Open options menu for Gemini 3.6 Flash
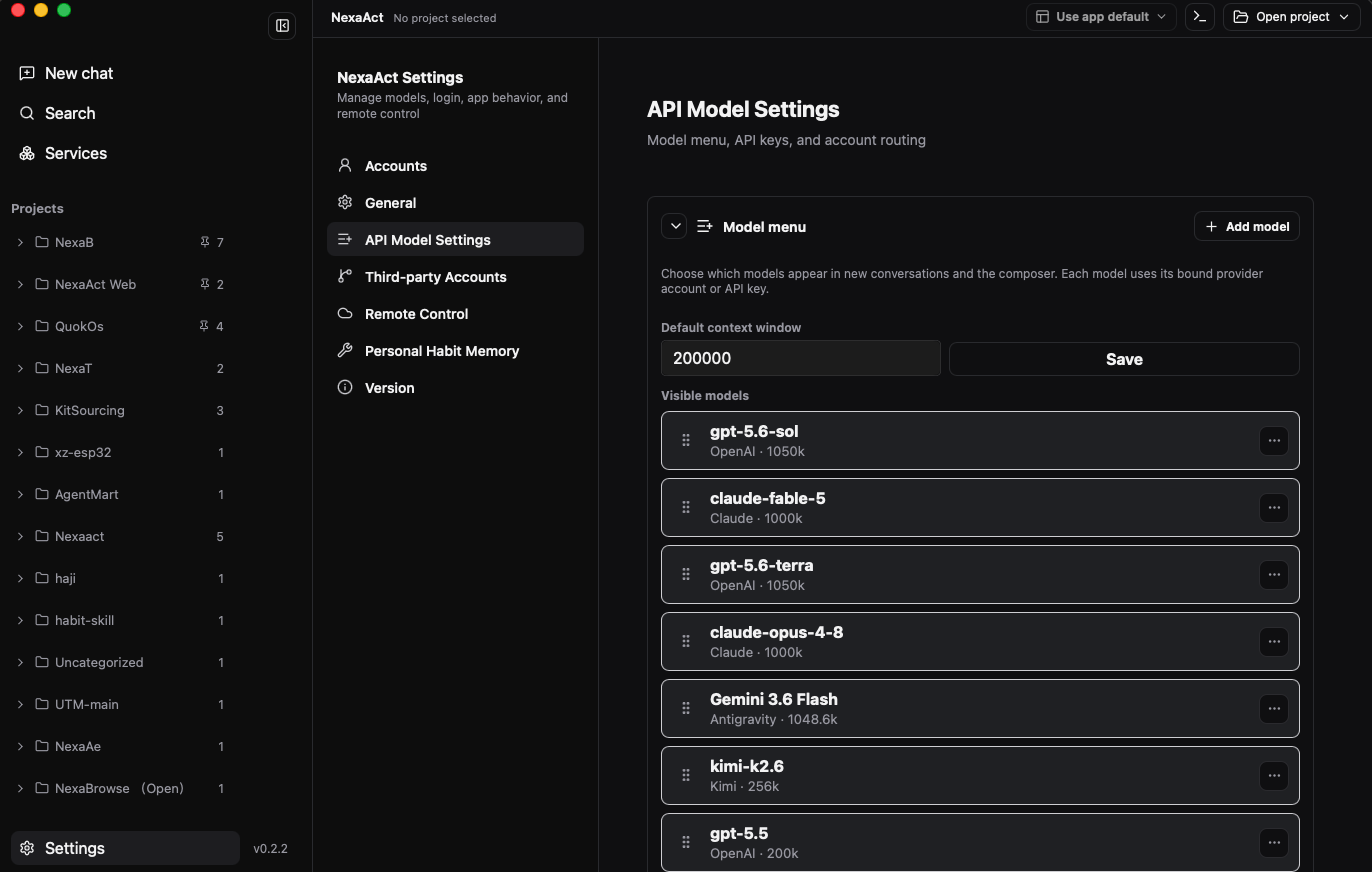1372x872 pixels. (x=1274, y=708)
